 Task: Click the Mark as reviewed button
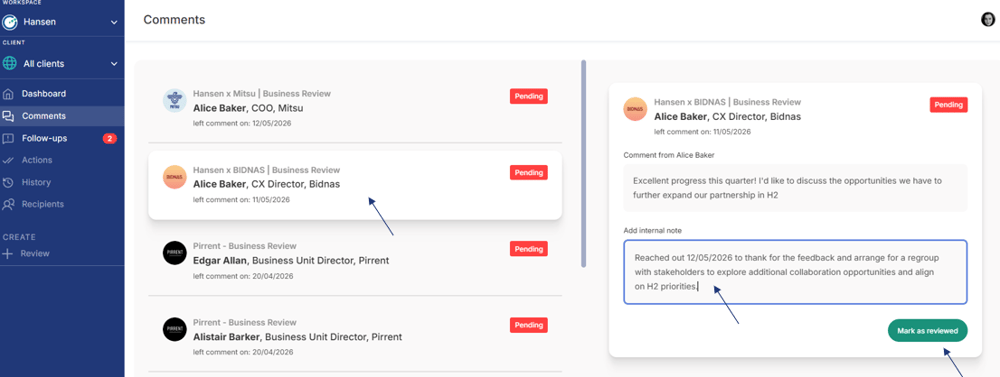coord(927,331)
